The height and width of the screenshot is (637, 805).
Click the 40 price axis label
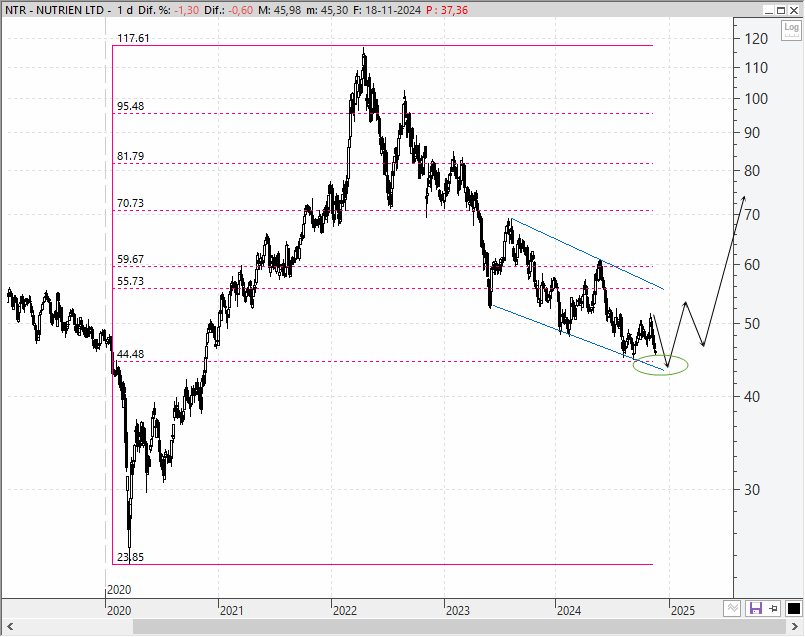click(x=752, y=397)
